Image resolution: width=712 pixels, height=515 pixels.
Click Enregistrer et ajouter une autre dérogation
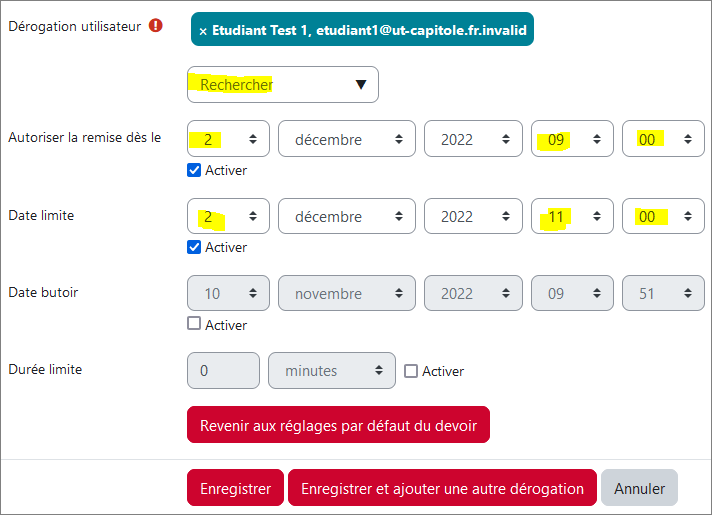tap(442, 488)
